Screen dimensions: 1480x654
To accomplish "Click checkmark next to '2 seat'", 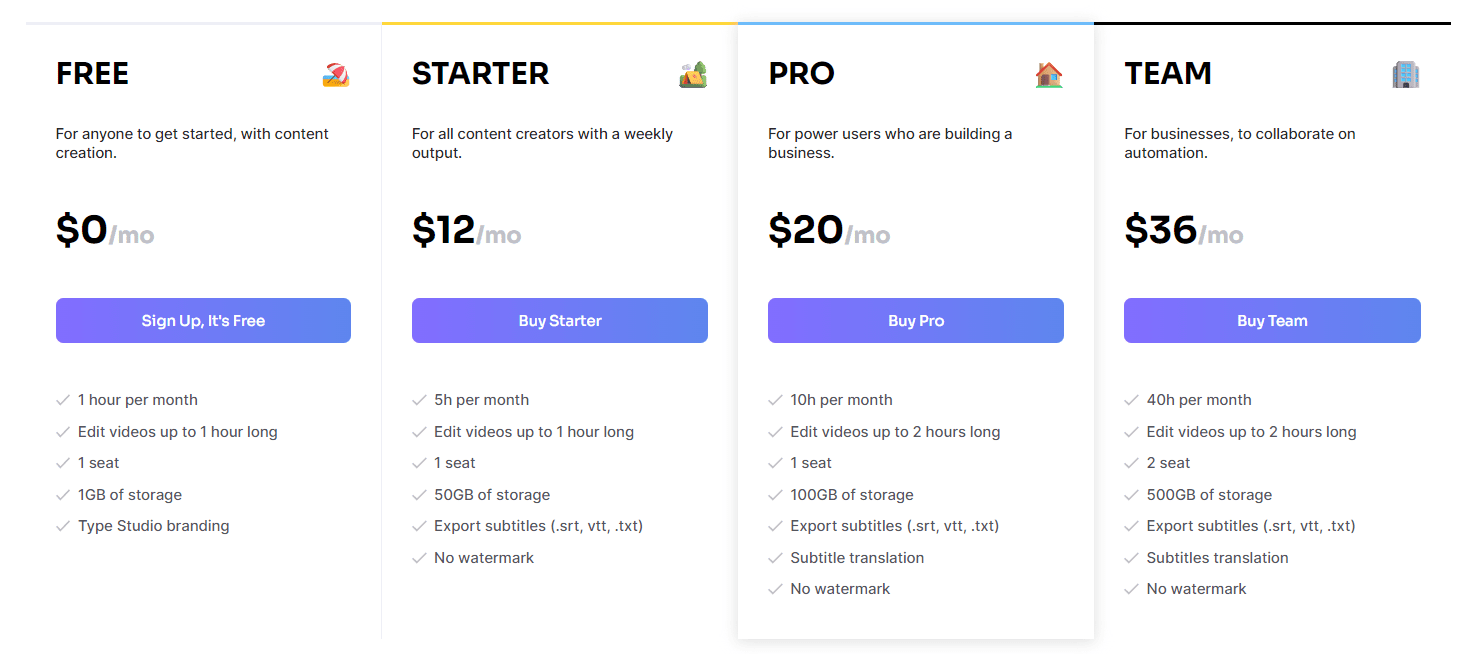I will pos(1131,463).
